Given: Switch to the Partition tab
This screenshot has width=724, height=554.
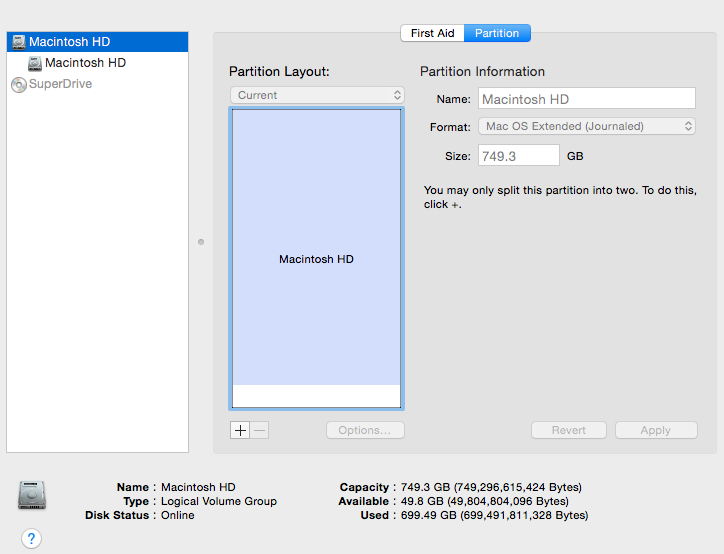Looking at the screenshot, I should coord(497,33).
